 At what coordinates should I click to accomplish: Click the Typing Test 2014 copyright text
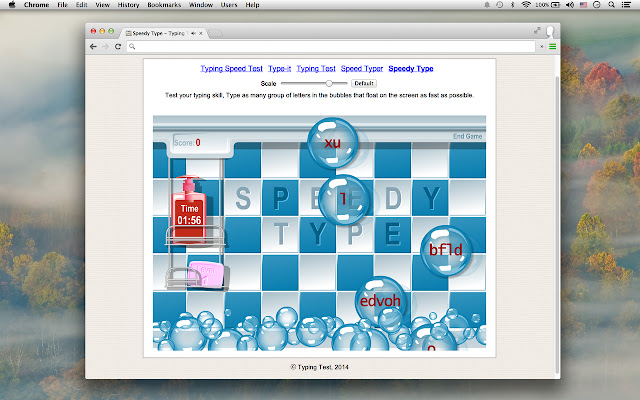coord(320,367)
